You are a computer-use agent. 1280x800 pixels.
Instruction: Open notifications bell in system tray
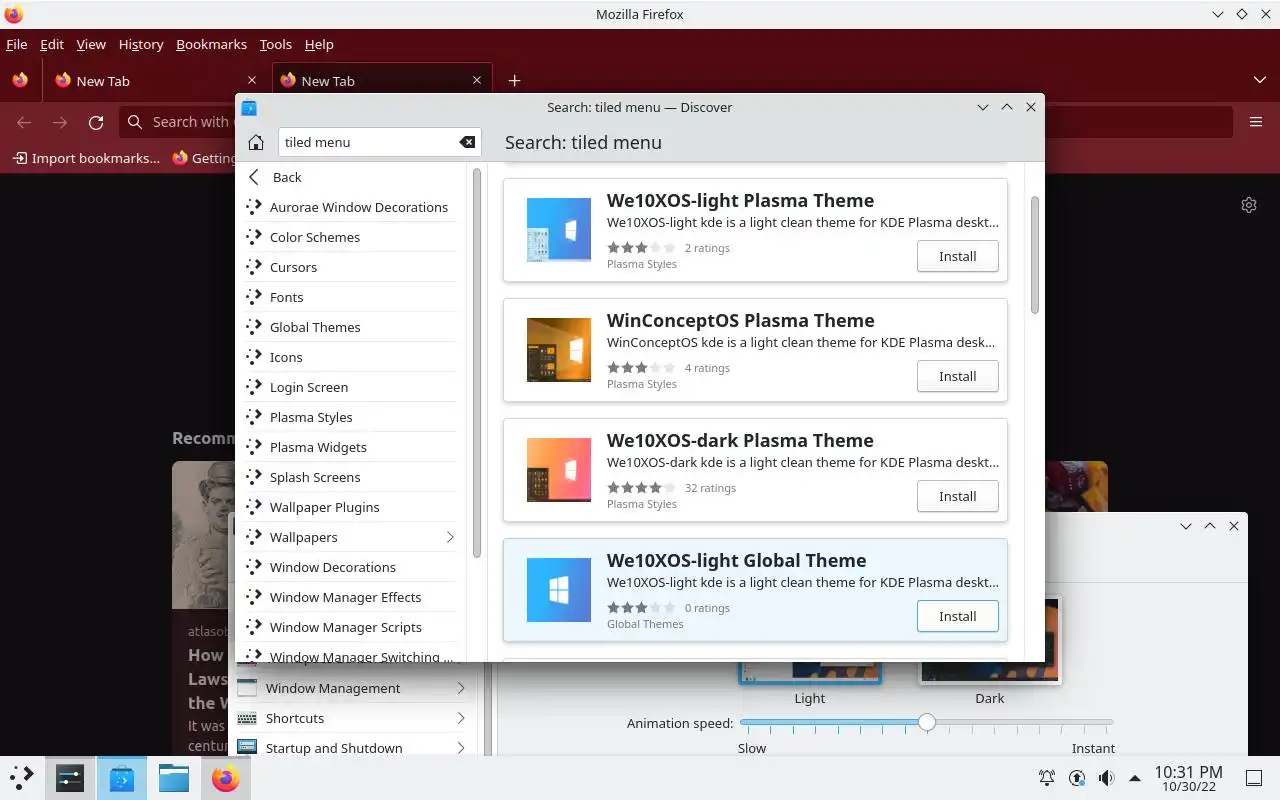click(x=1047, y=777)
